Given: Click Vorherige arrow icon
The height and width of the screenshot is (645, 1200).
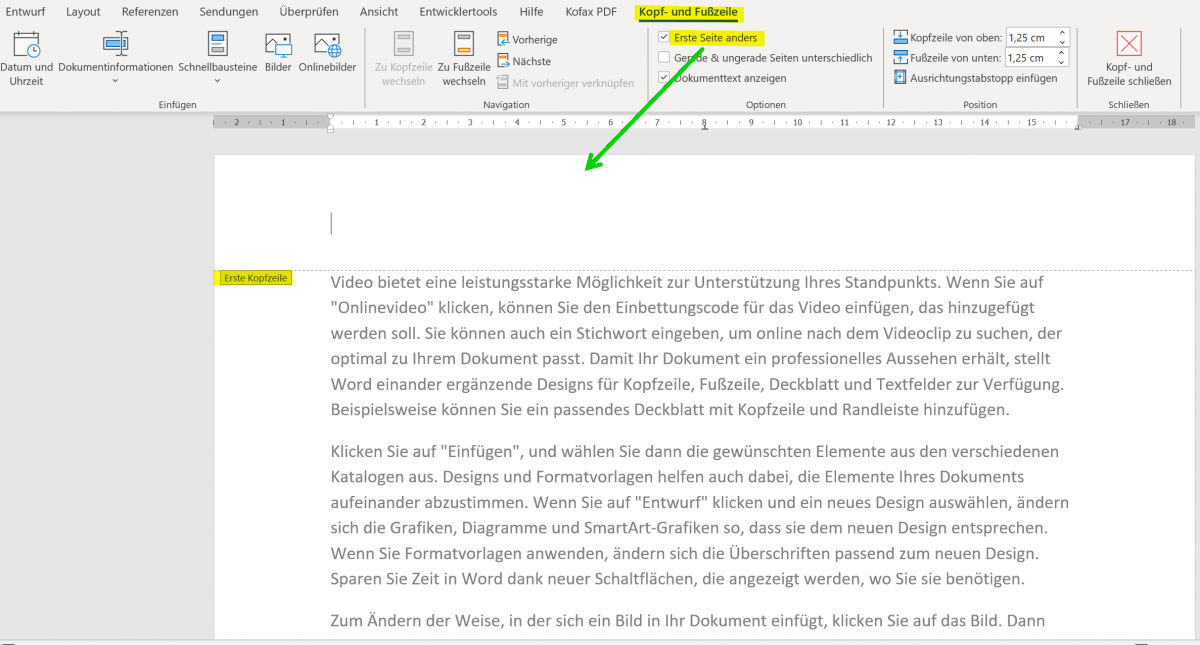Looking at the screenshot, I should pos(504,39).
